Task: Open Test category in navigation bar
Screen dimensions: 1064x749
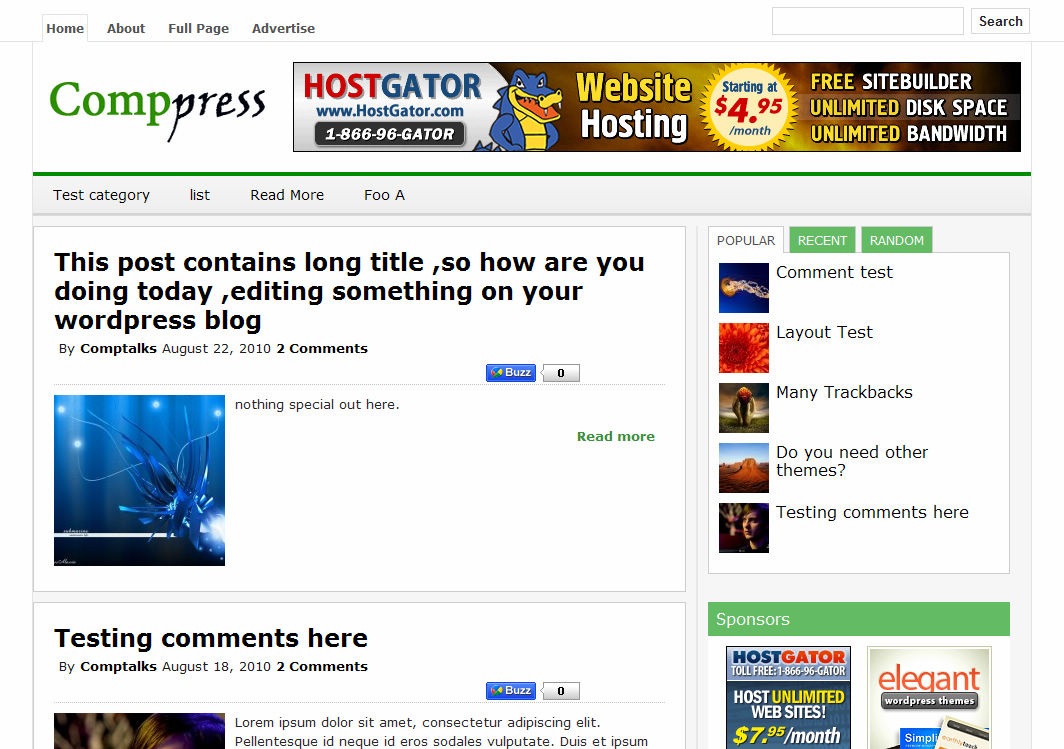Action: tap(101, 195)
